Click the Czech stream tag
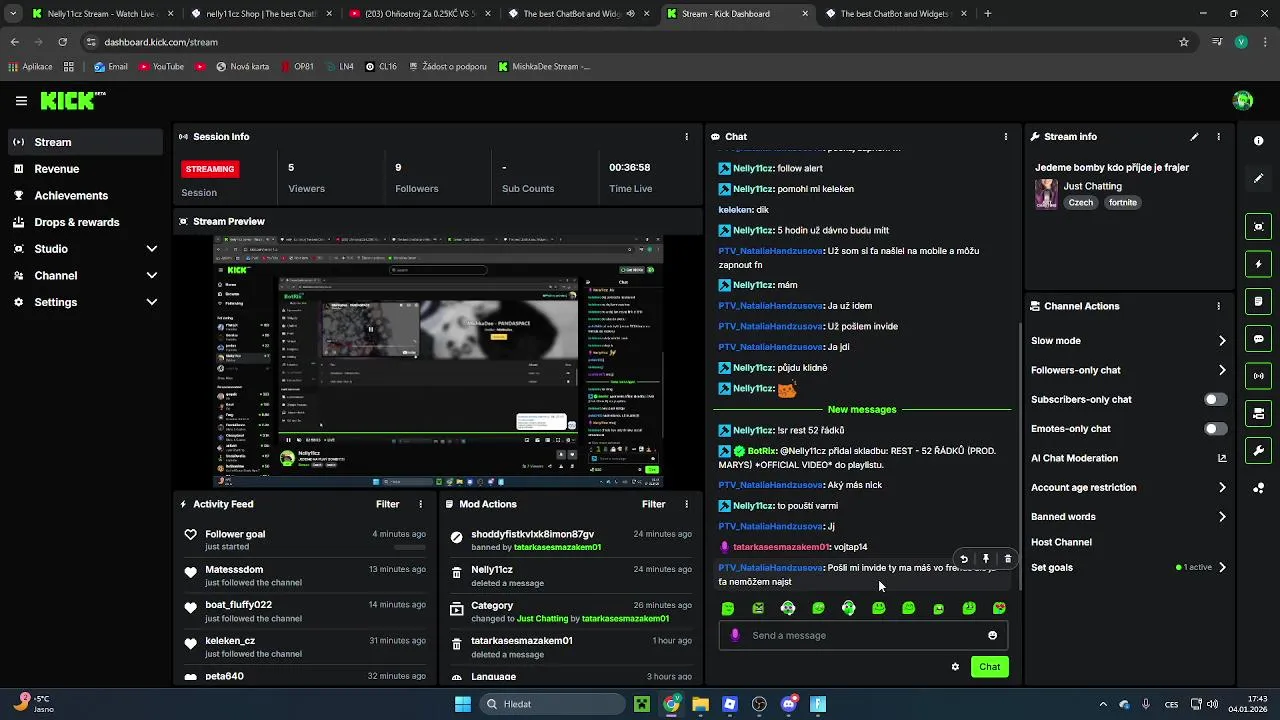 click(x=1080, y=203)
